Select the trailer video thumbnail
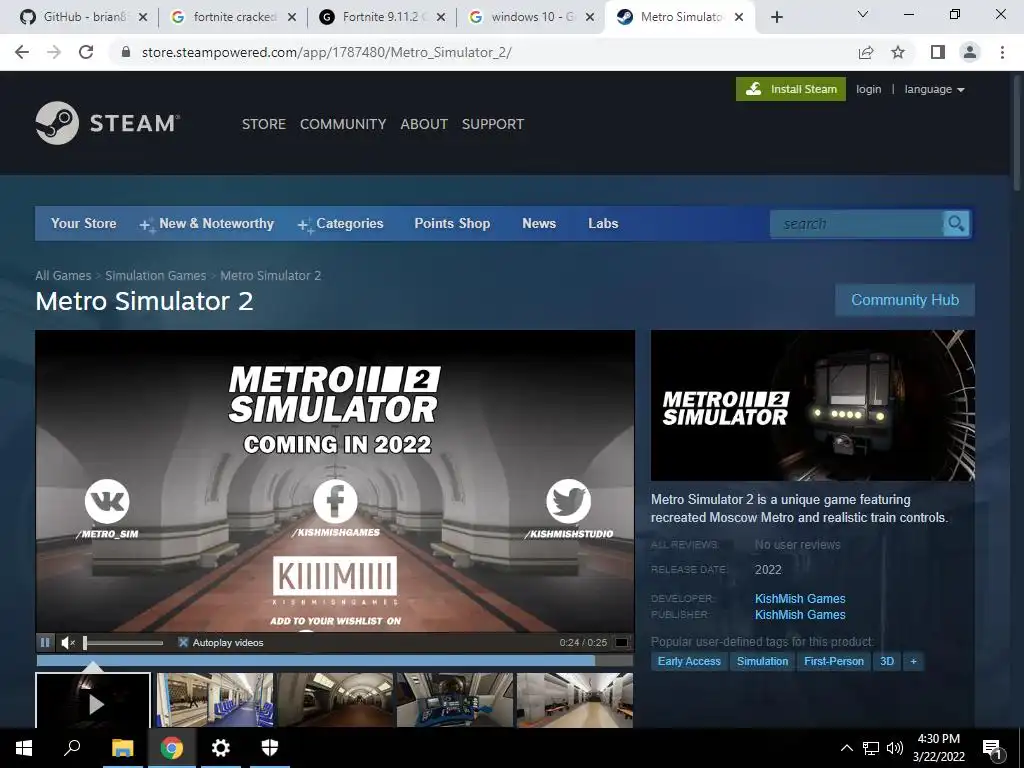Viewport: 1024px width, 768px height. click(93, 701)
